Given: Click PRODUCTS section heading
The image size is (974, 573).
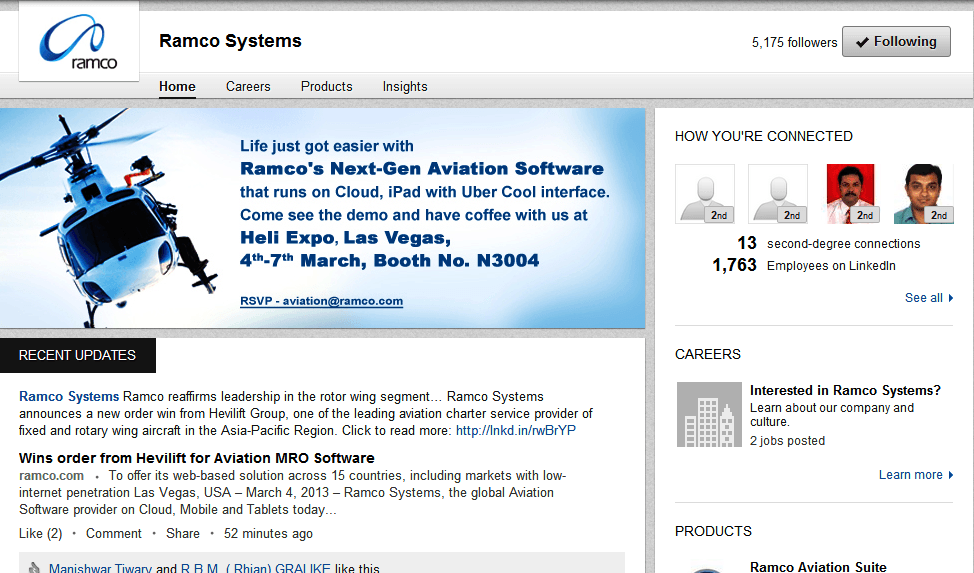Looking at the screenshot, I should coord(713,531).
